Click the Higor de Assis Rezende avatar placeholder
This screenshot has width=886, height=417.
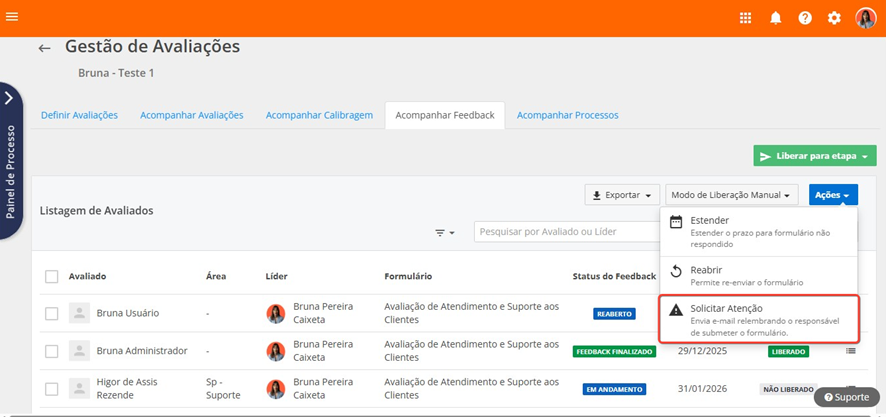(x=79, y=388)
